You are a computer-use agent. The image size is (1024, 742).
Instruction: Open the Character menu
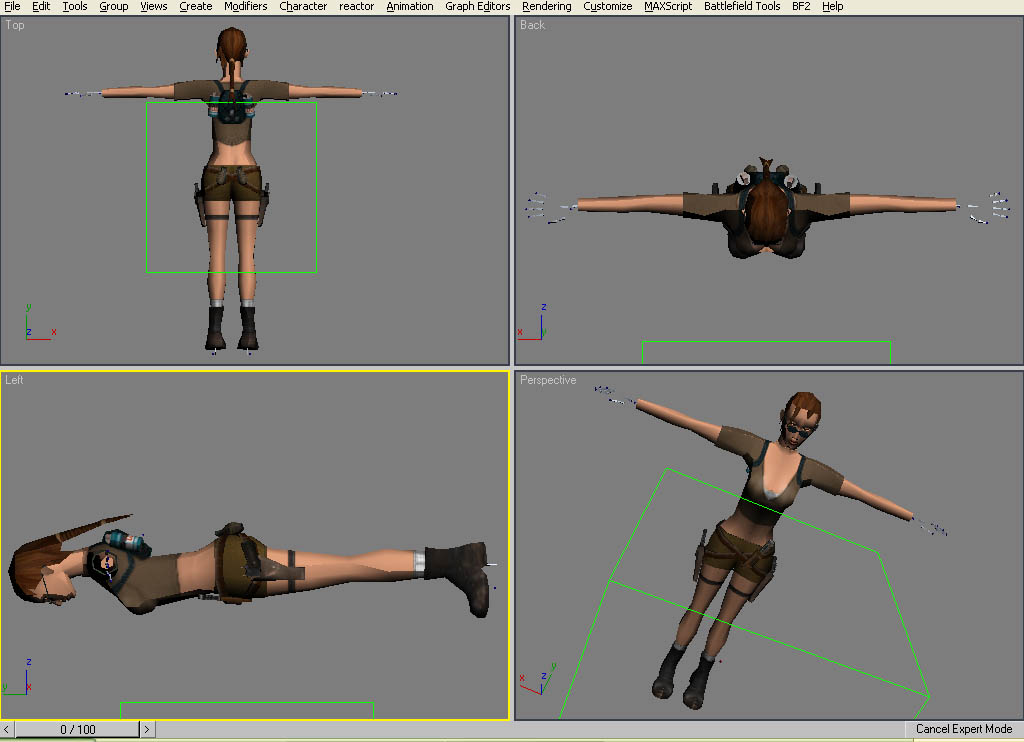303,7
